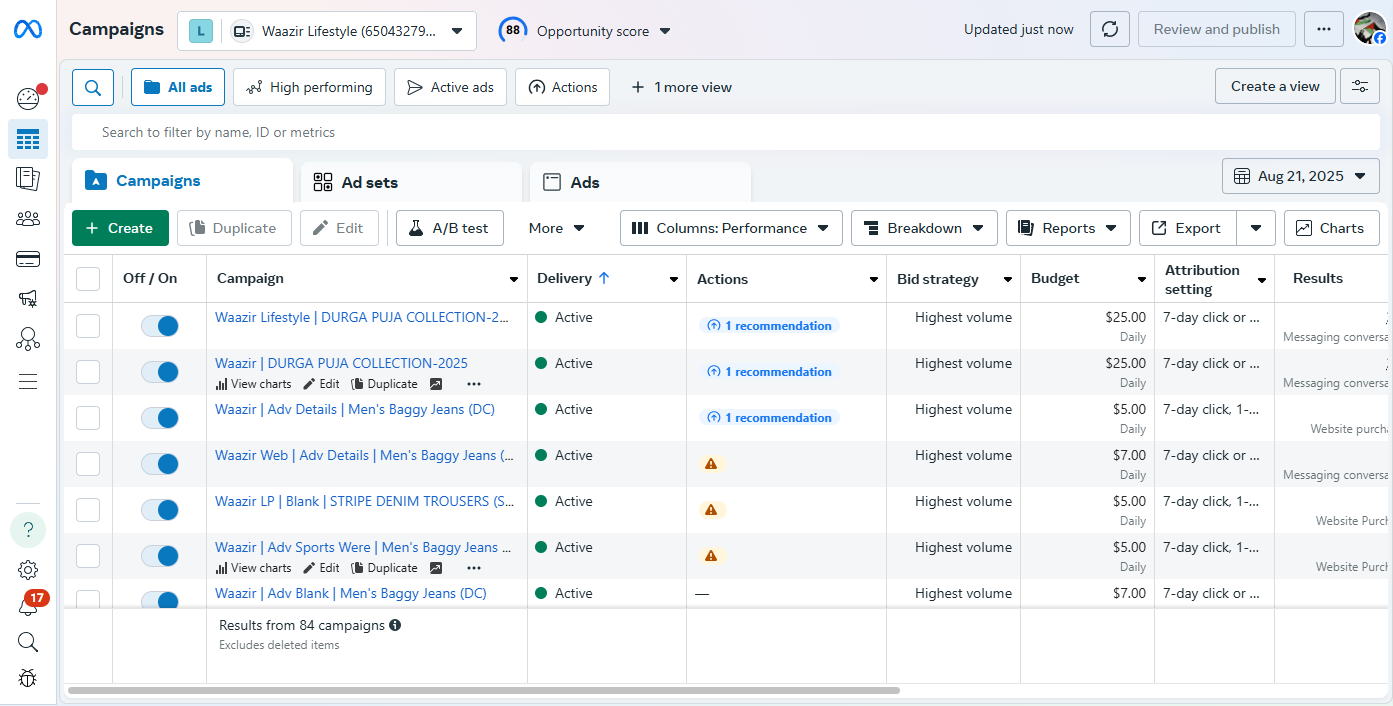Open notifications bell with 17 badge
The width and height of the screenshot is (1393, 706).
28,606
